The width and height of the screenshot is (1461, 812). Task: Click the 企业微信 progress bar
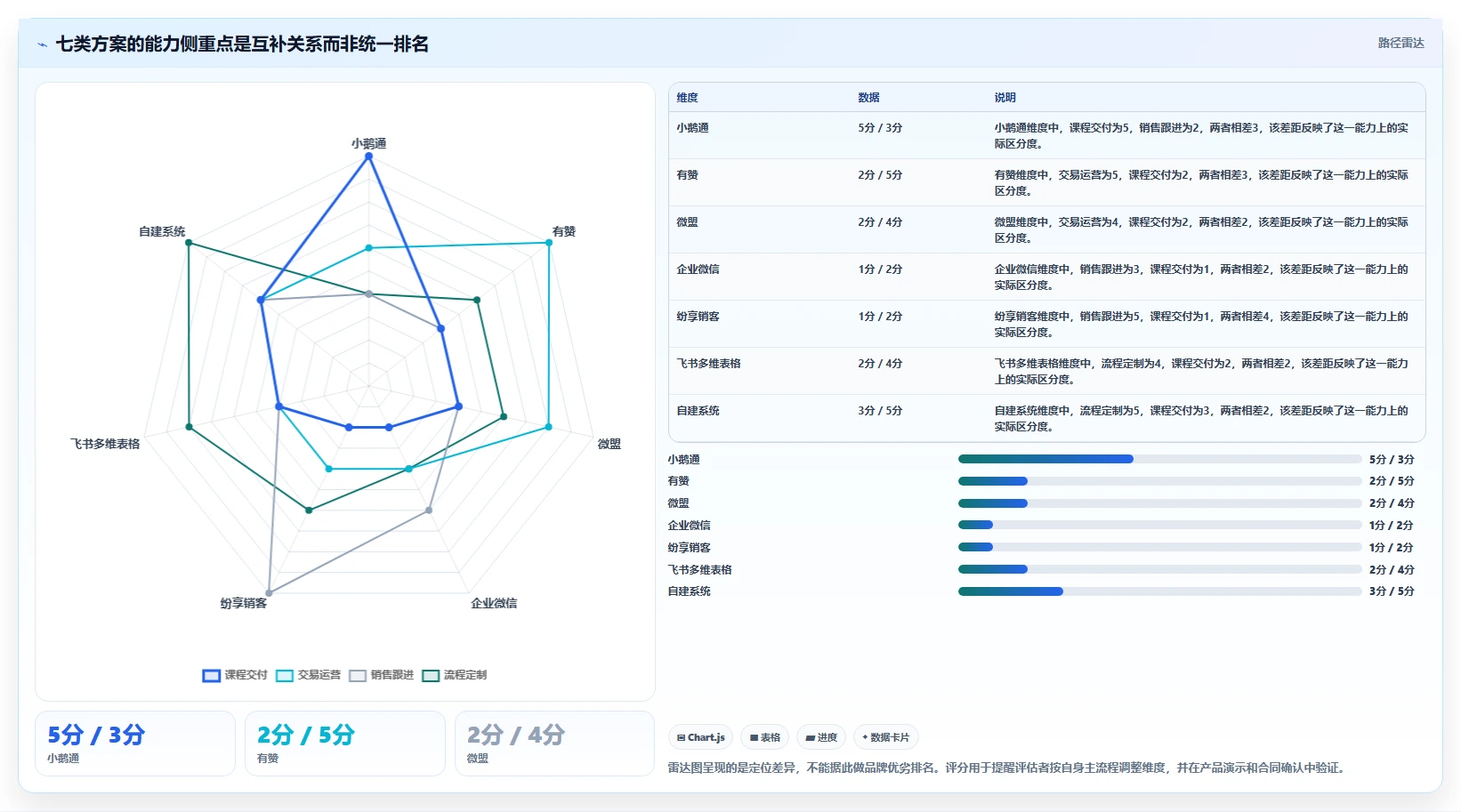pos(1159,525)
